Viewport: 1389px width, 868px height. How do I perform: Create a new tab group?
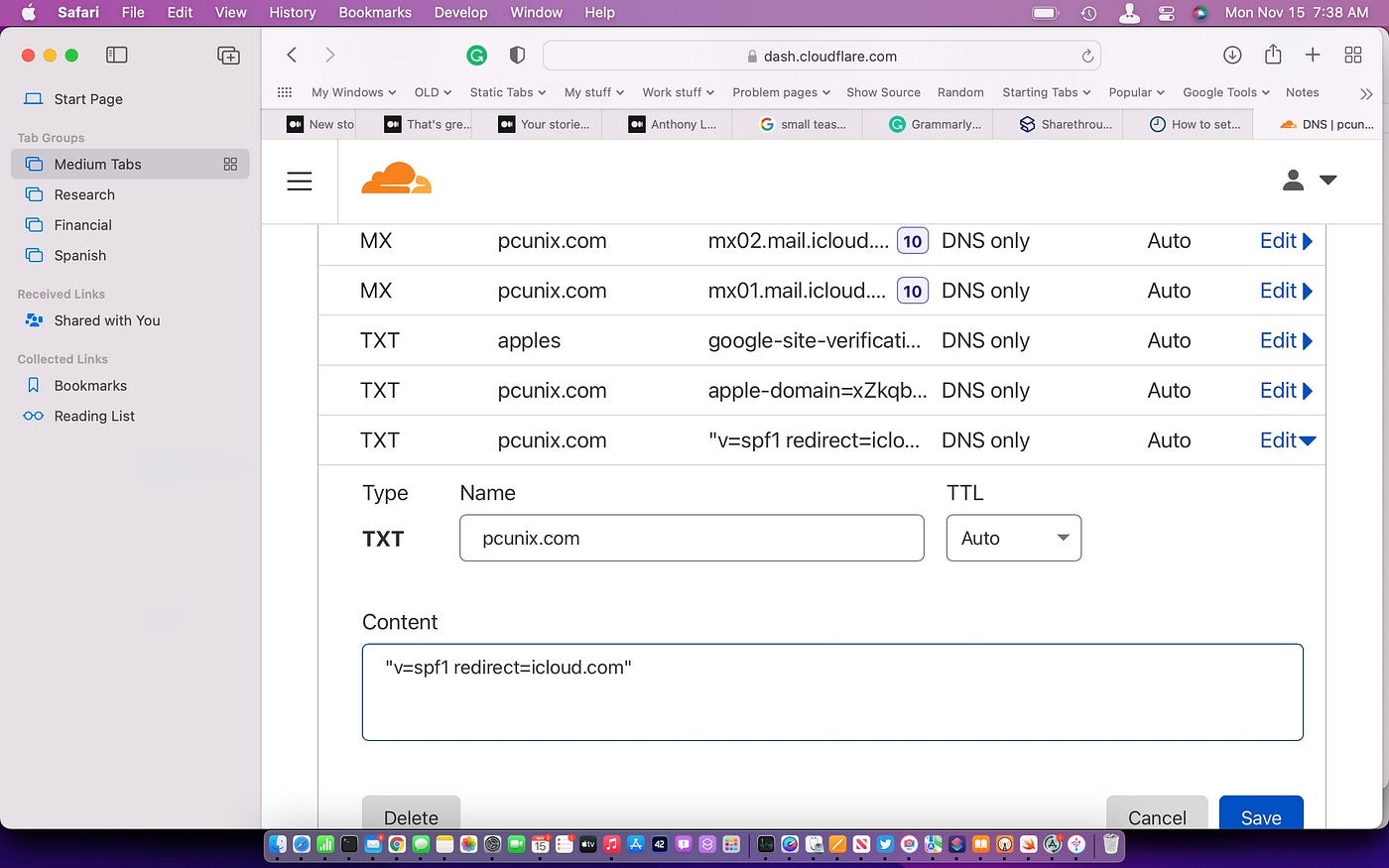point(228,56)
